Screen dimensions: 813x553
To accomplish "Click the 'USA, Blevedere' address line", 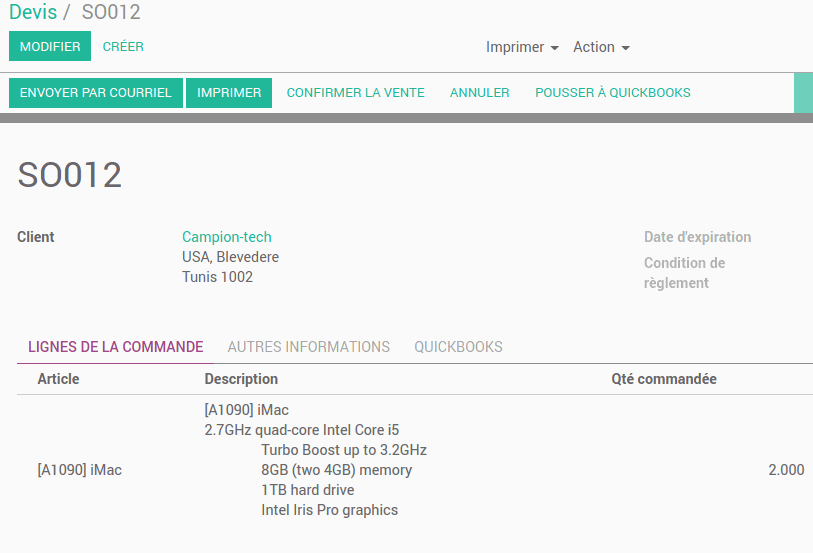I will pos(230,257).
